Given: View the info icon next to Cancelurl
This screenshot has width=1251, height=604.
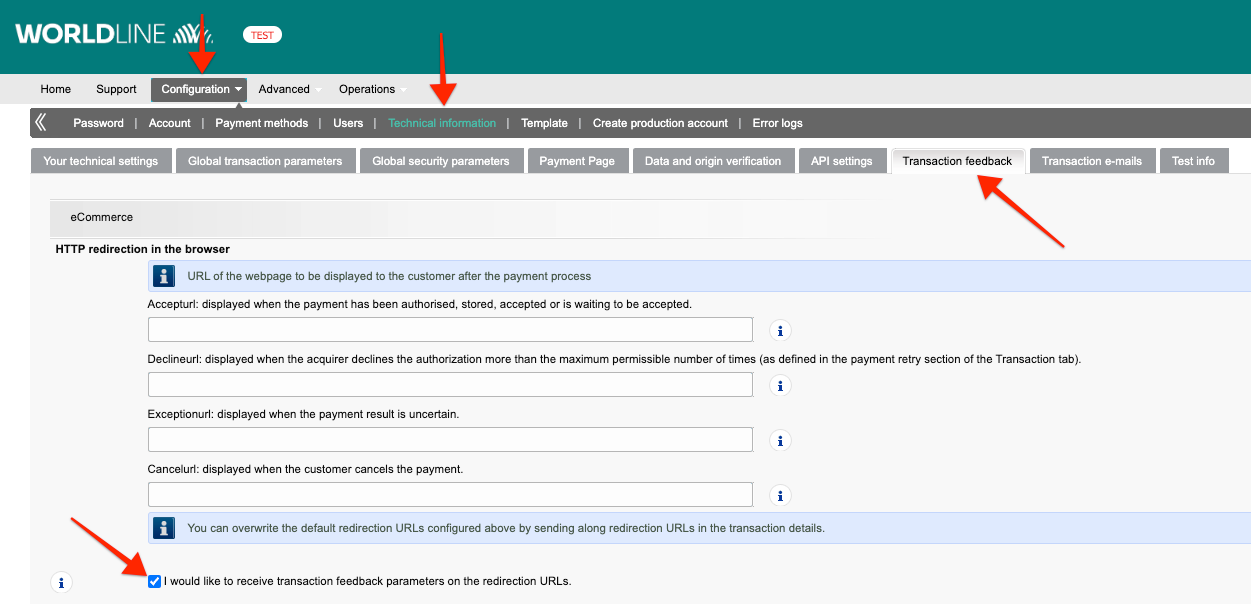Looking at the screenshot, I should (x=780, y=494).
